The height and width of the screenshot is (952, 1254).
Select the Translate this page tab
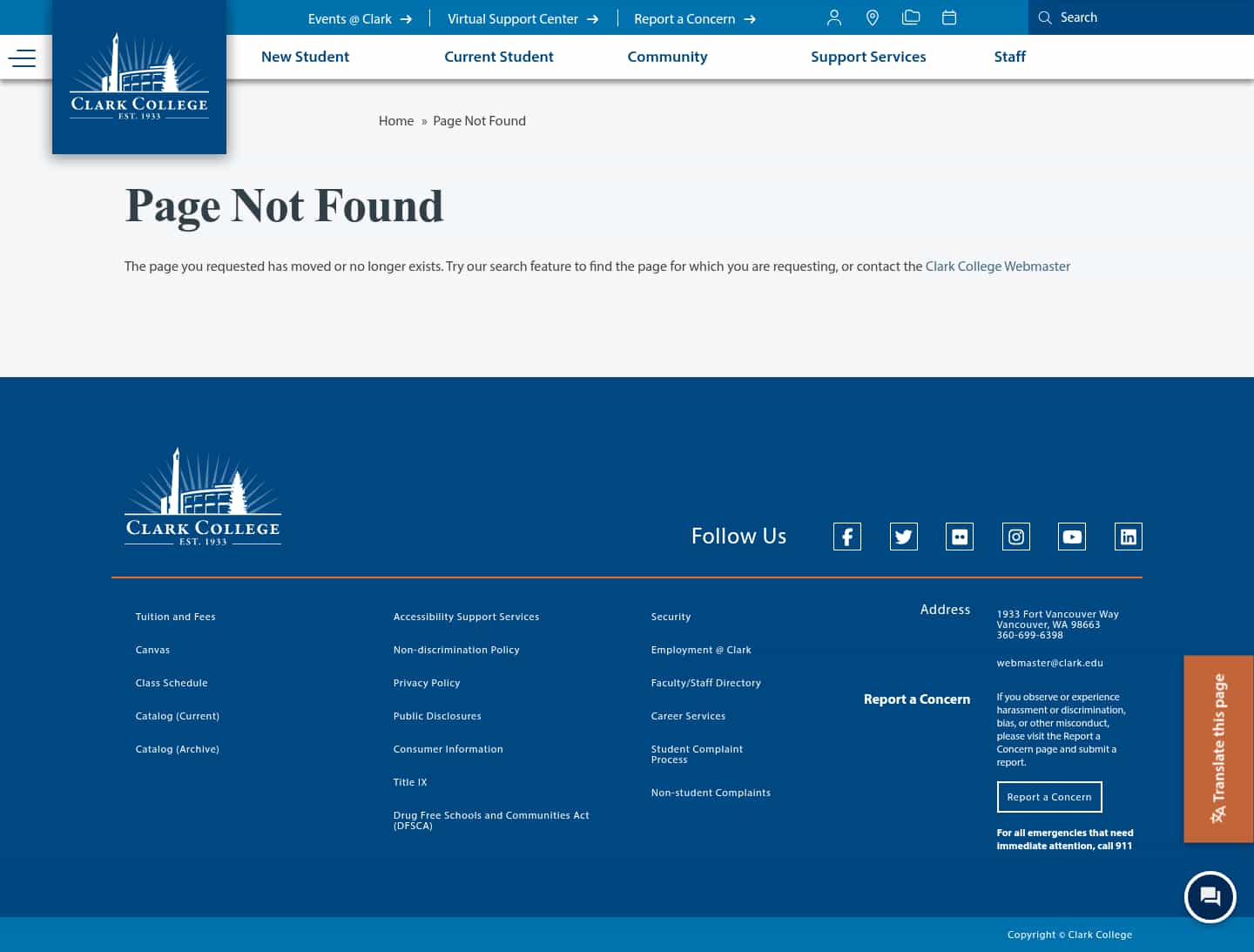[1217, 749]
